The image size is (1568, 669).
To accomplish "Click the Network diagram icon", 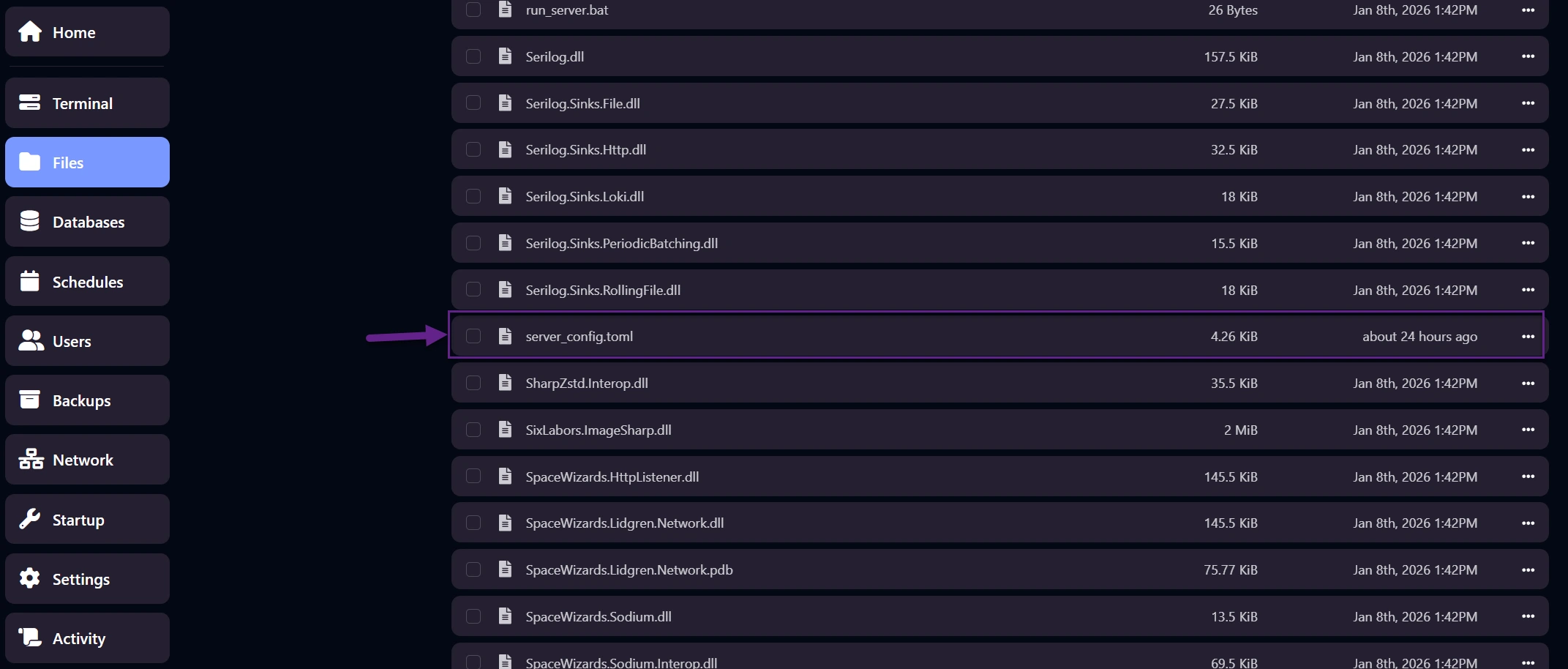I will [x=31, y=460].
